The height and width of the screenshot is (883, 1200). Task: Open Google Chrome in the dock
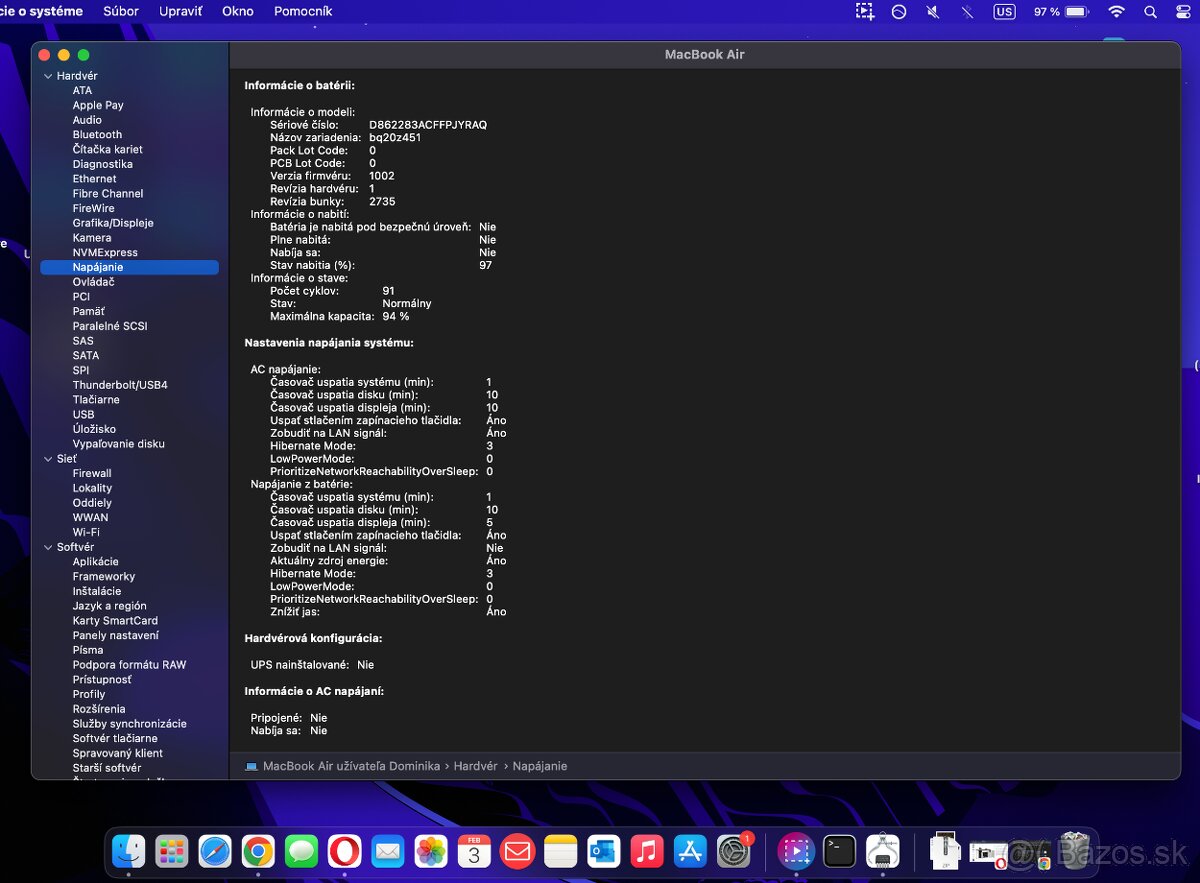(257, 851)
